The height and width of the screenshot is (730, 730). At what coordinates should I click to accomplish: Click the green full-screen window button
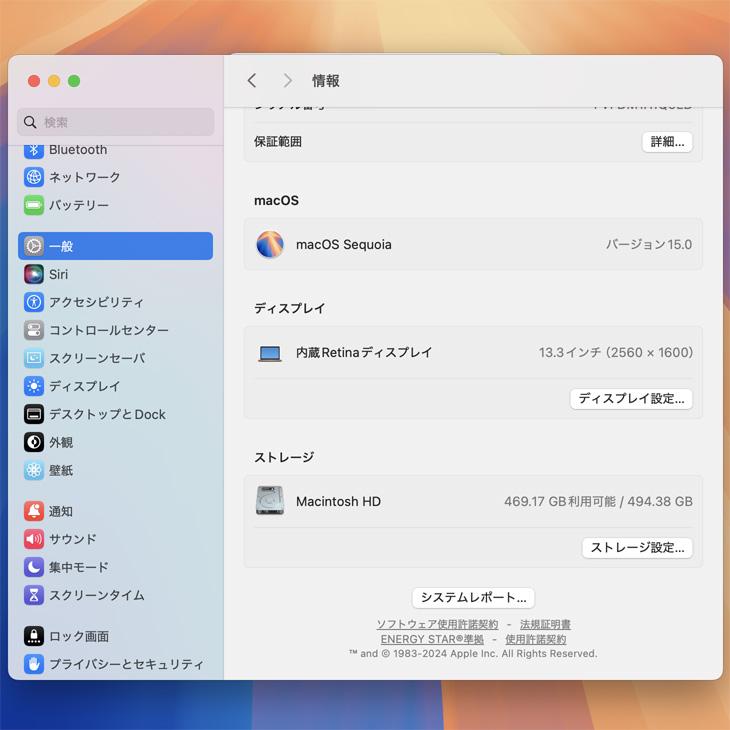[74, 81]
